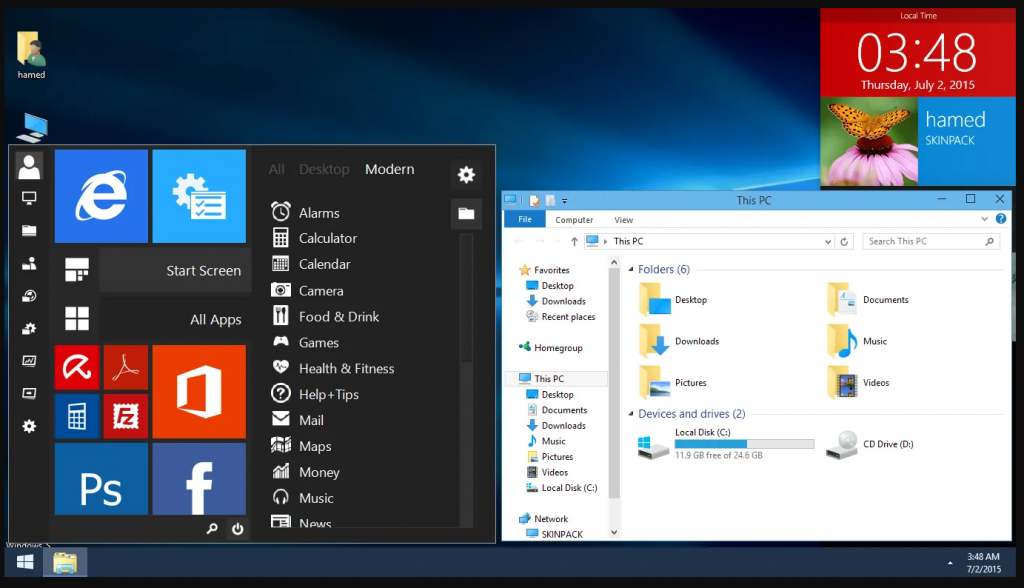Open the hamed user folder on desktop
This screenshot has width=1024, height=588.
(31, 55)
